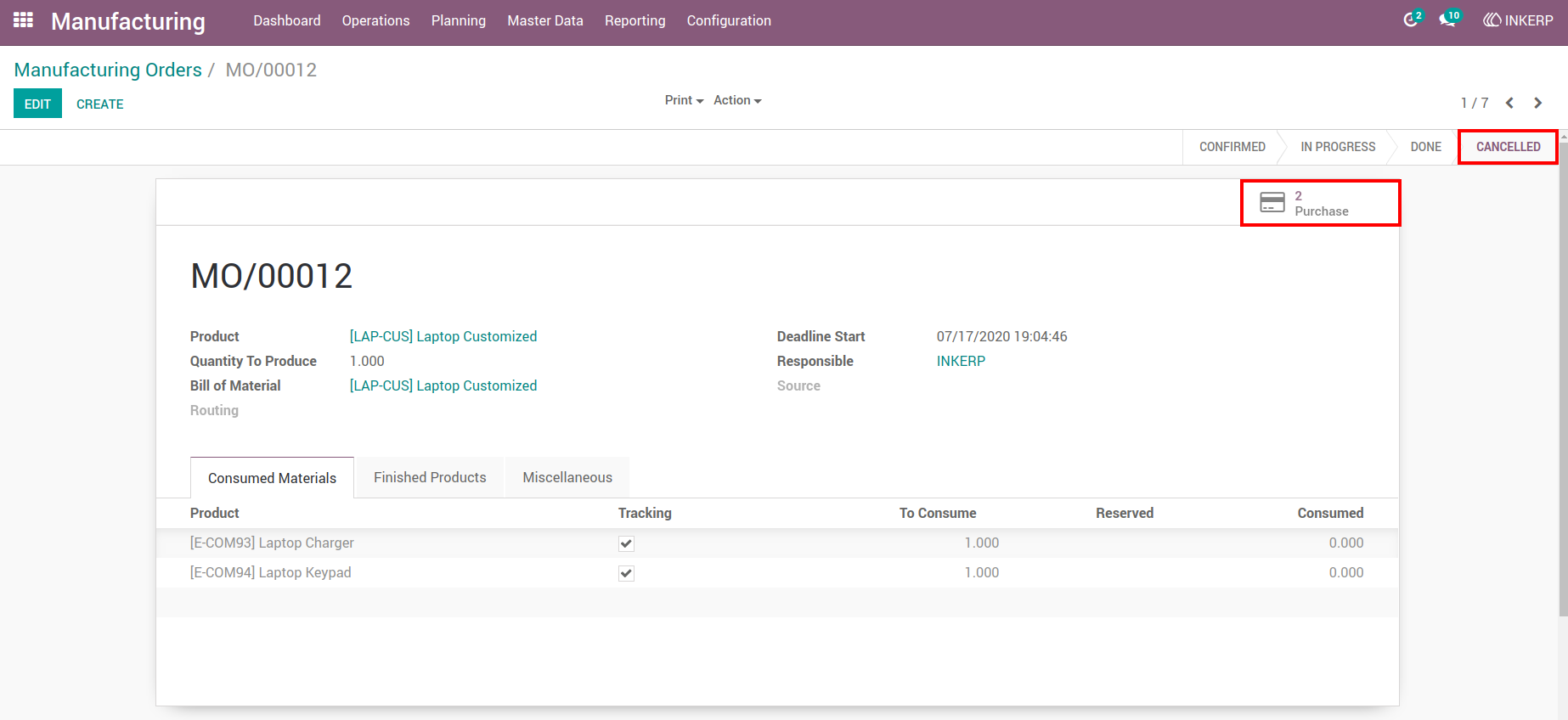Viewport: 1568px width, 720px height.
Task: Select the Laptop Keypad row
Action: click(776, 573)
